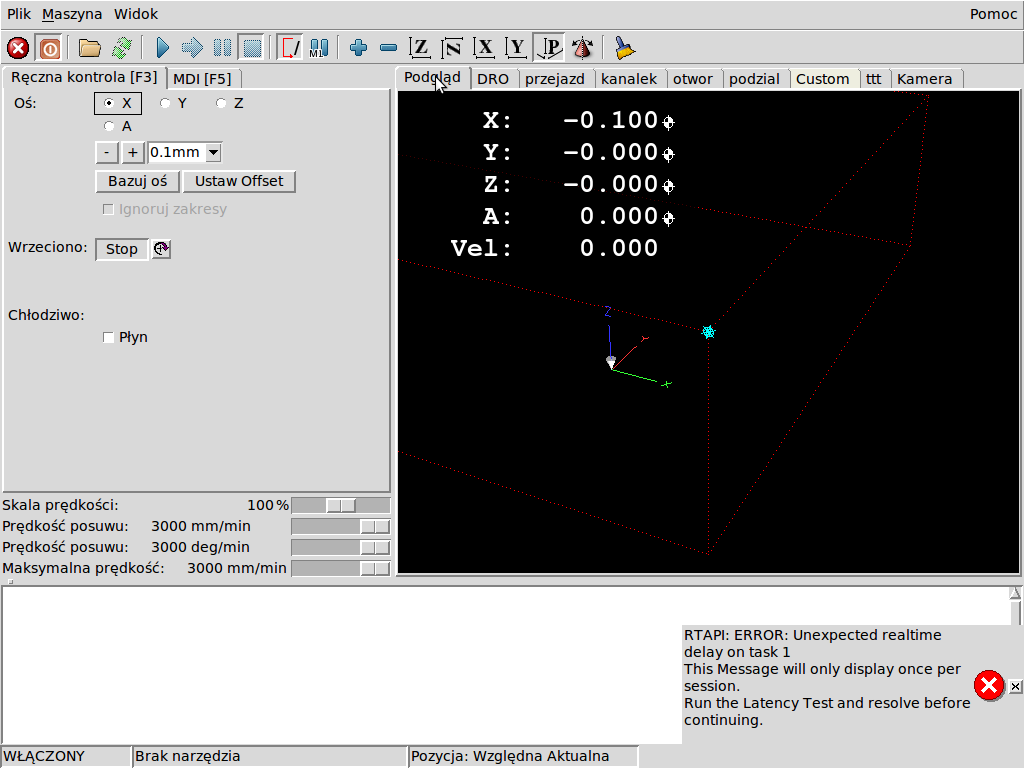This screenshot has width=1024, height=768.
Task: Switch to the MDI [F5] tab
Action: pyautogui.click(x=202, y=79)
